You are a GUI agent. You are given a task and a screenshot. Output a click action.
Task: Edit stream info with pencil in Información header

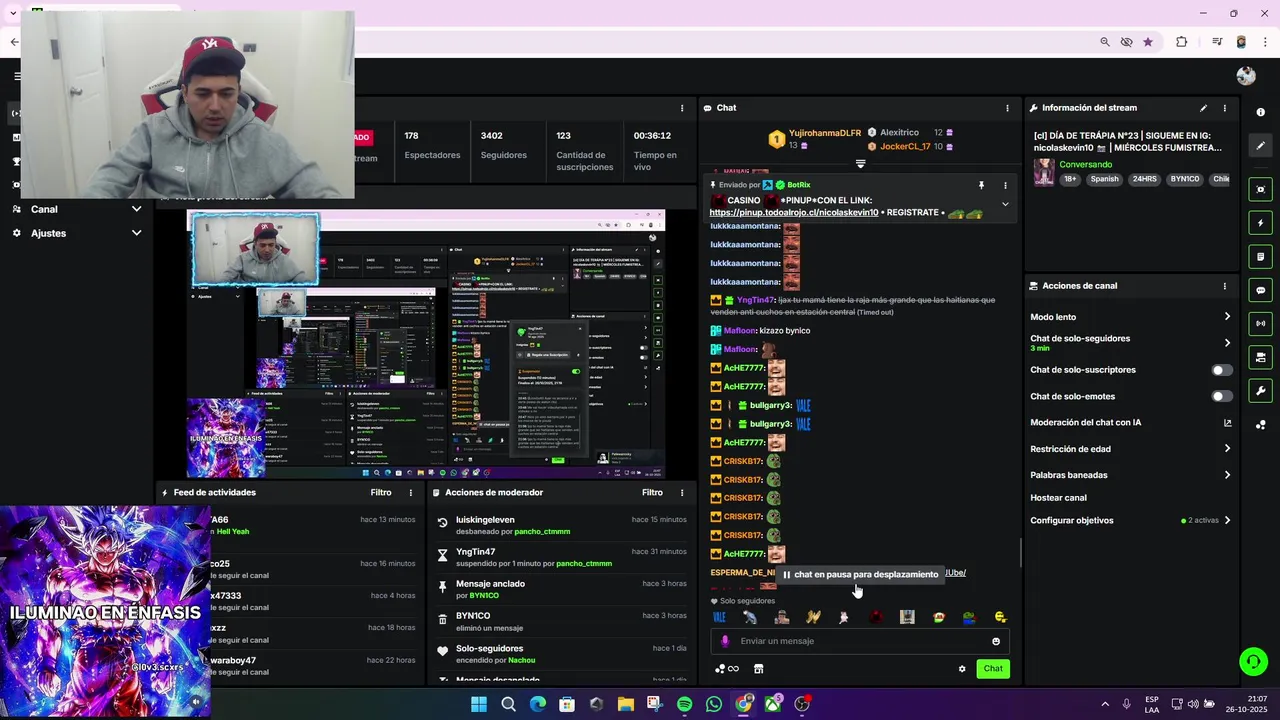point(1203,108)
